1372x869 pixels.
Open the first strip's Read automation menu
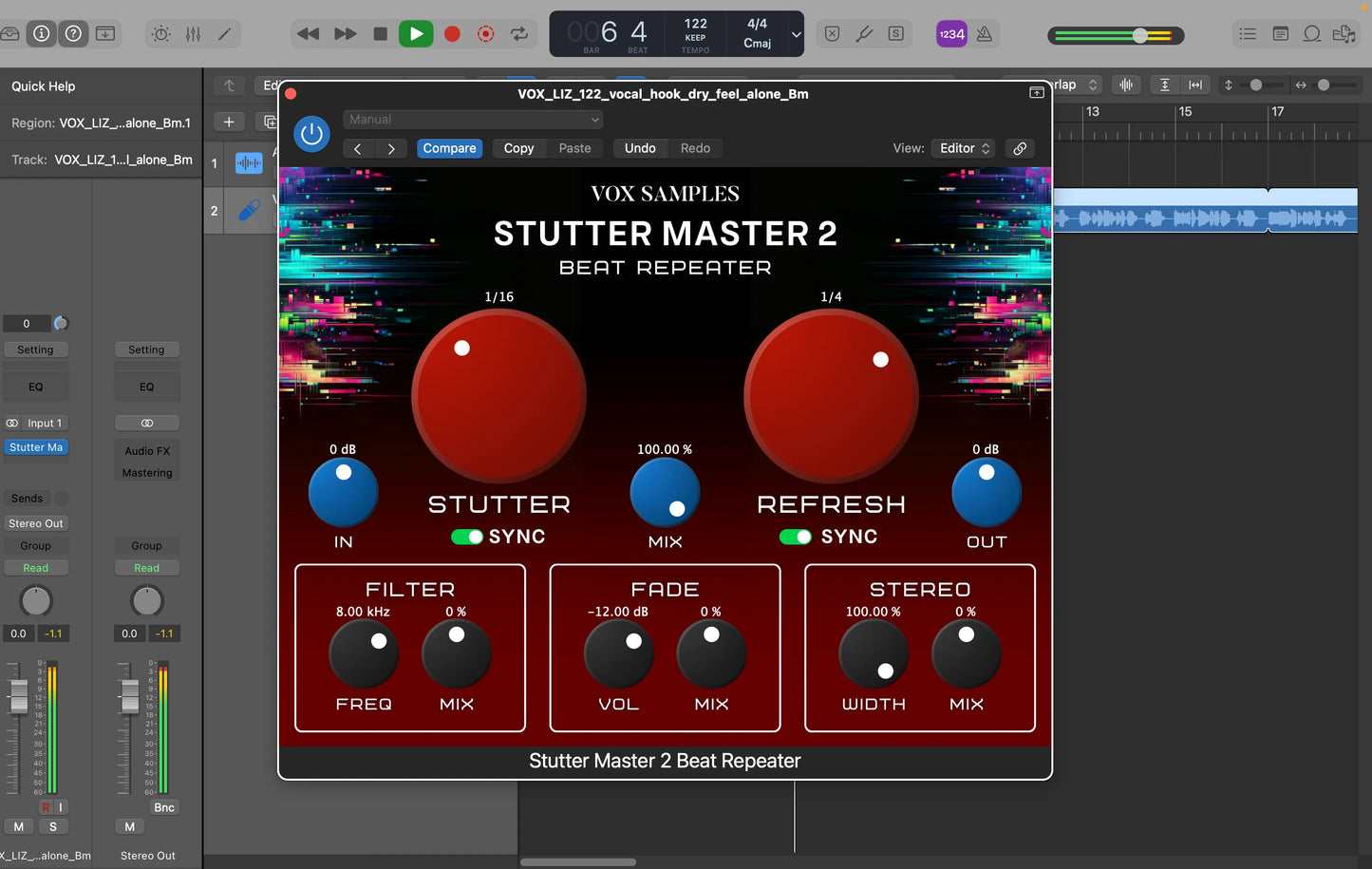pos(36,568)
